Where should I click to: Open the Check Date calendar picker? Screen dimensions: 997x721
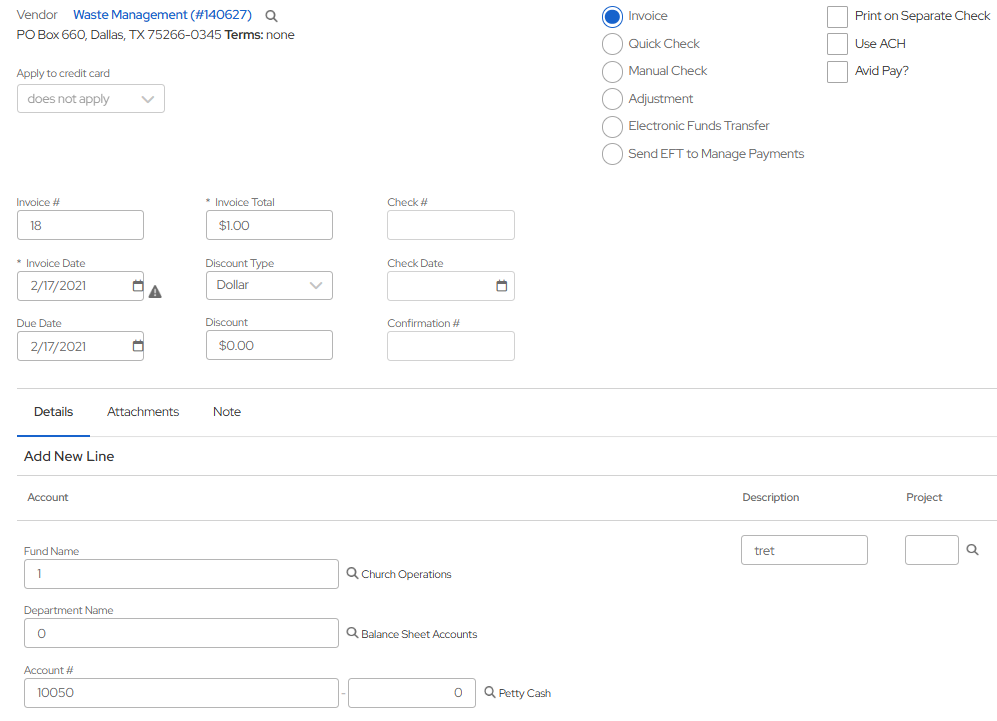click(x=502, y=286)
